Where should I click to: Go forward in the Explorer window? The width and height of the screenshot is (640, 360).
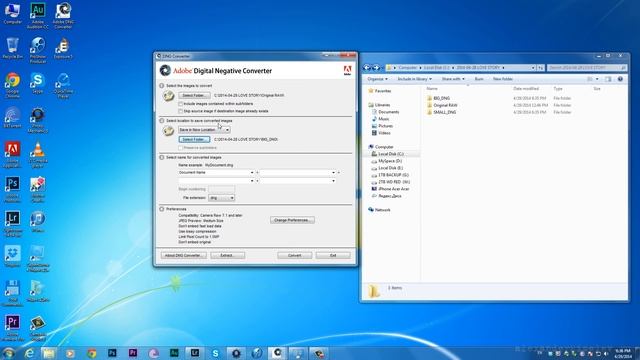click(x=376, y=68)
